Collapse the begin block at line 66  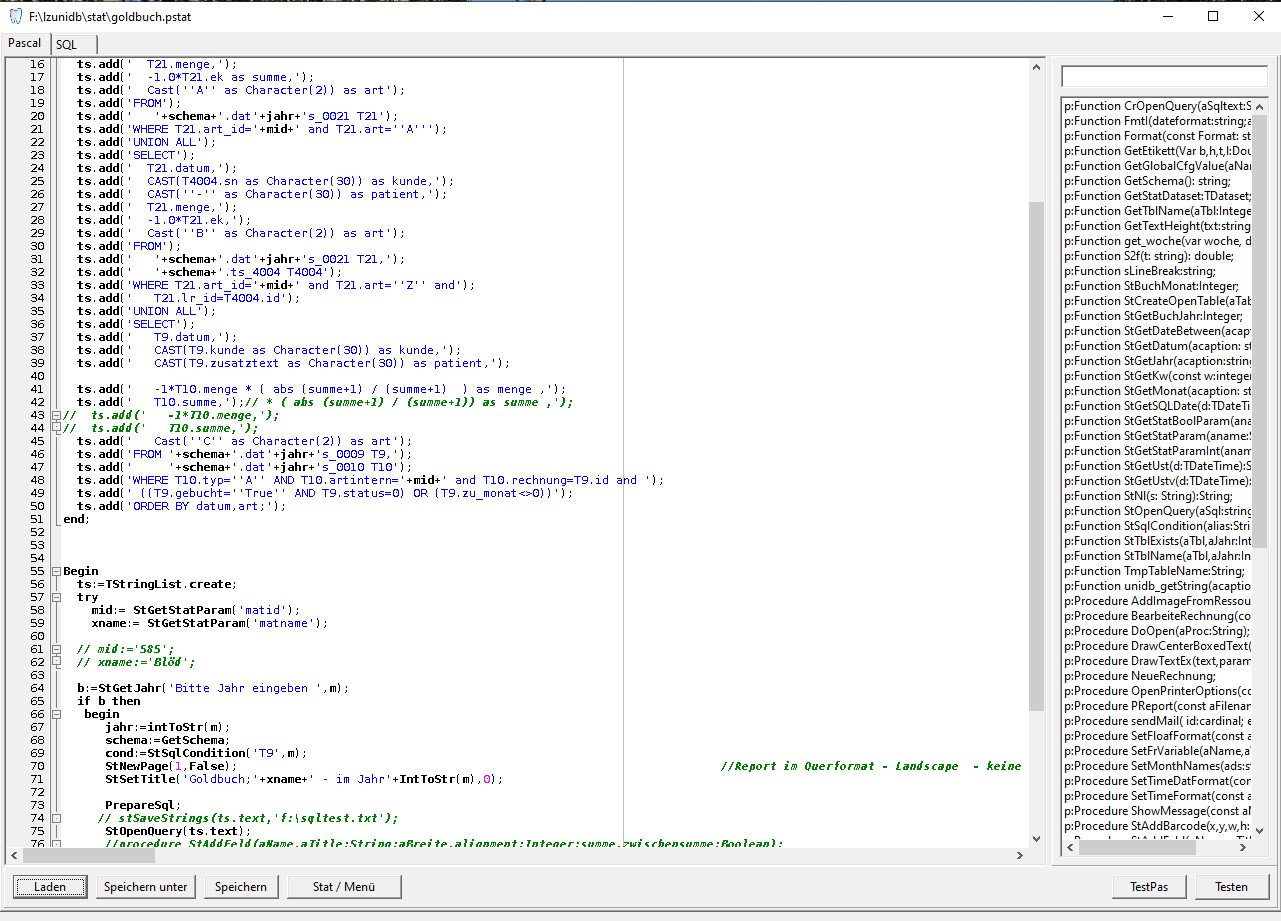tap(56, 714)
